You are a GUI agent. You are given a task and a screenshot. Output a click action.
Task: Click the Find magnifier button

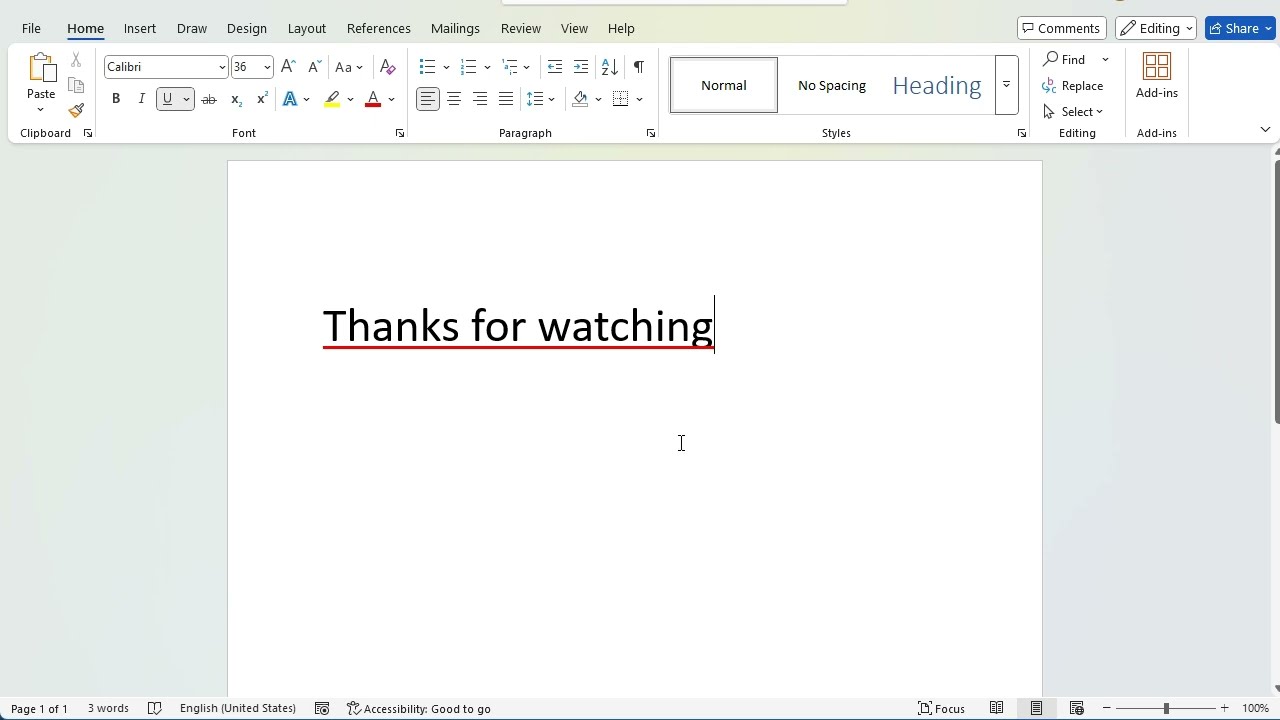[x=1066, y=59]
